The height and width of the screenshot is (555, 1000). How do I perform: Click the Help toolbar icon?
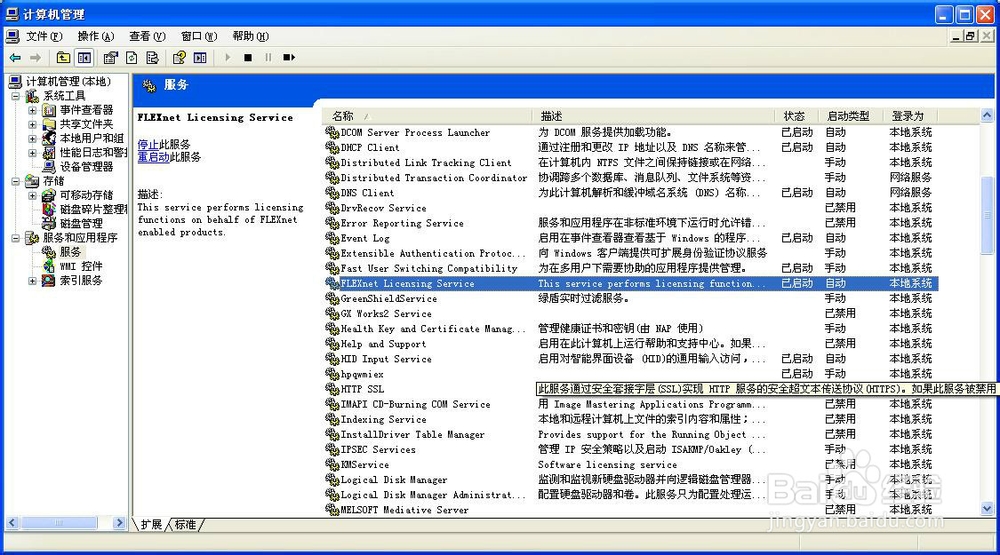[179, 57]
